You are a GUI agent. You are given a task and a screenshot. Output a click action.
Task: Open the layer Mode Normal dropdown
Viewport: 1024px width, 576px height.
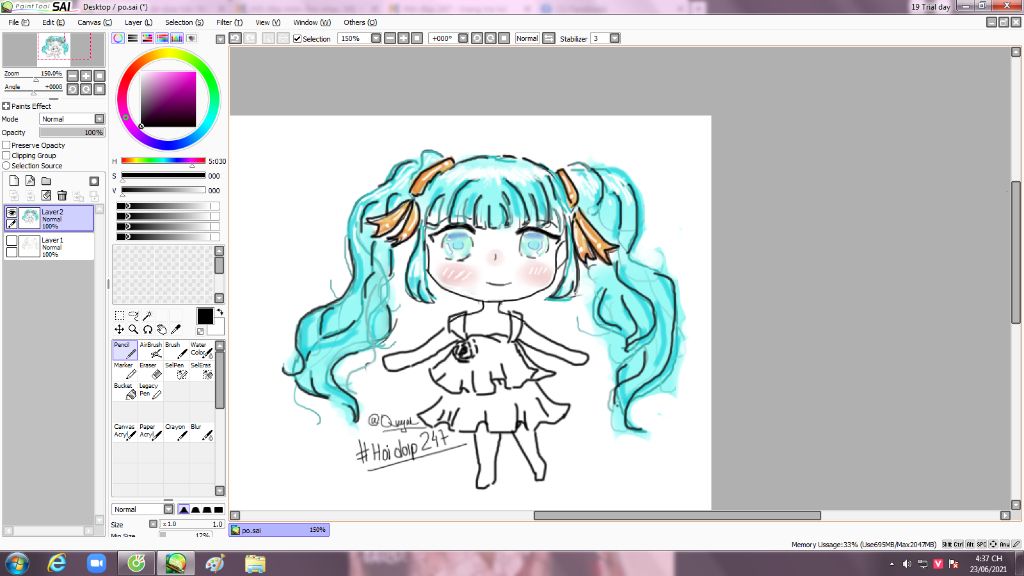(72, 119)
